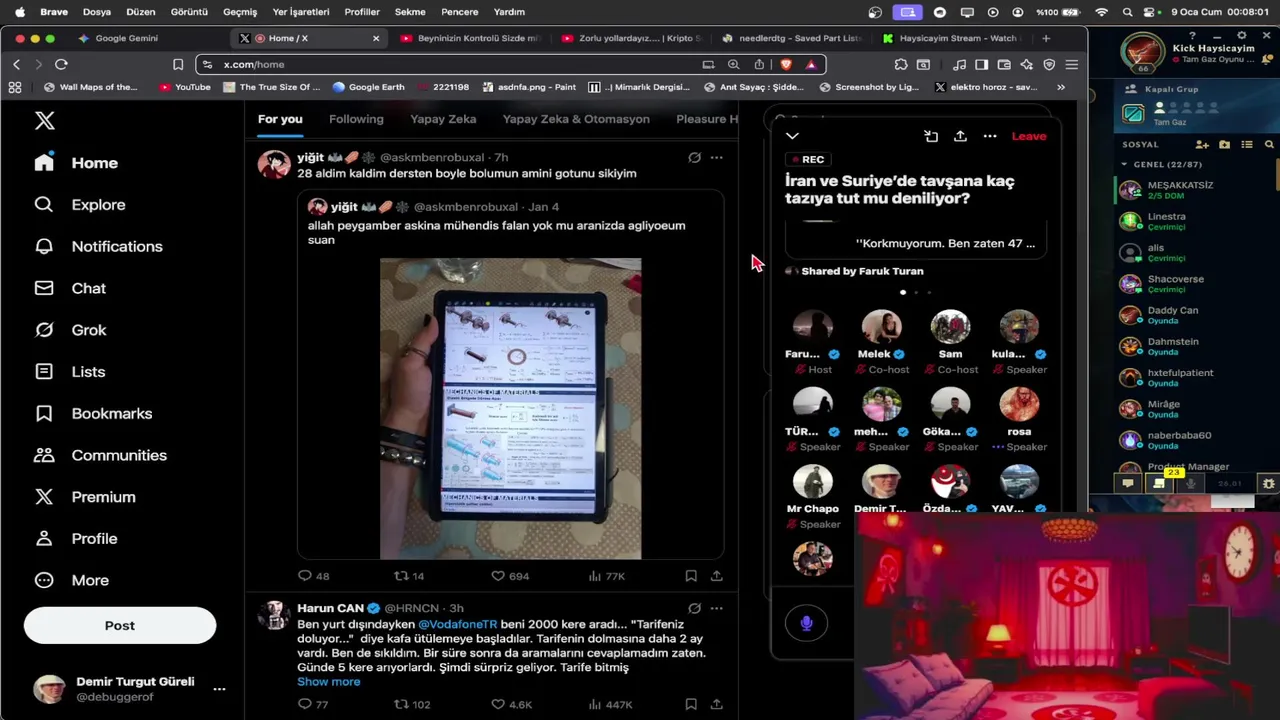Screen dimensions: 1280x720
Task: Bookmark Harun CAN's tweet
Action: click(x=691, y=704)
